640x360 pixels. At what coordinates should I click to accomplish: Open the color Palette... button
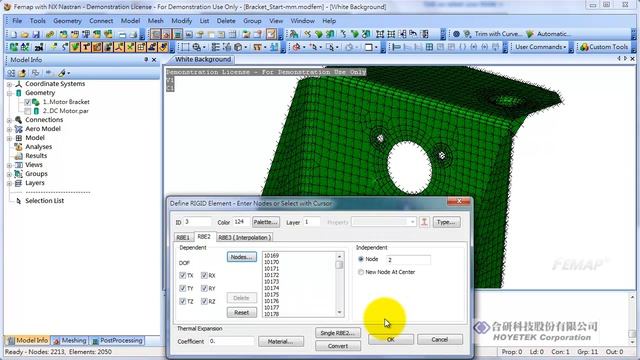click(266, 222)
